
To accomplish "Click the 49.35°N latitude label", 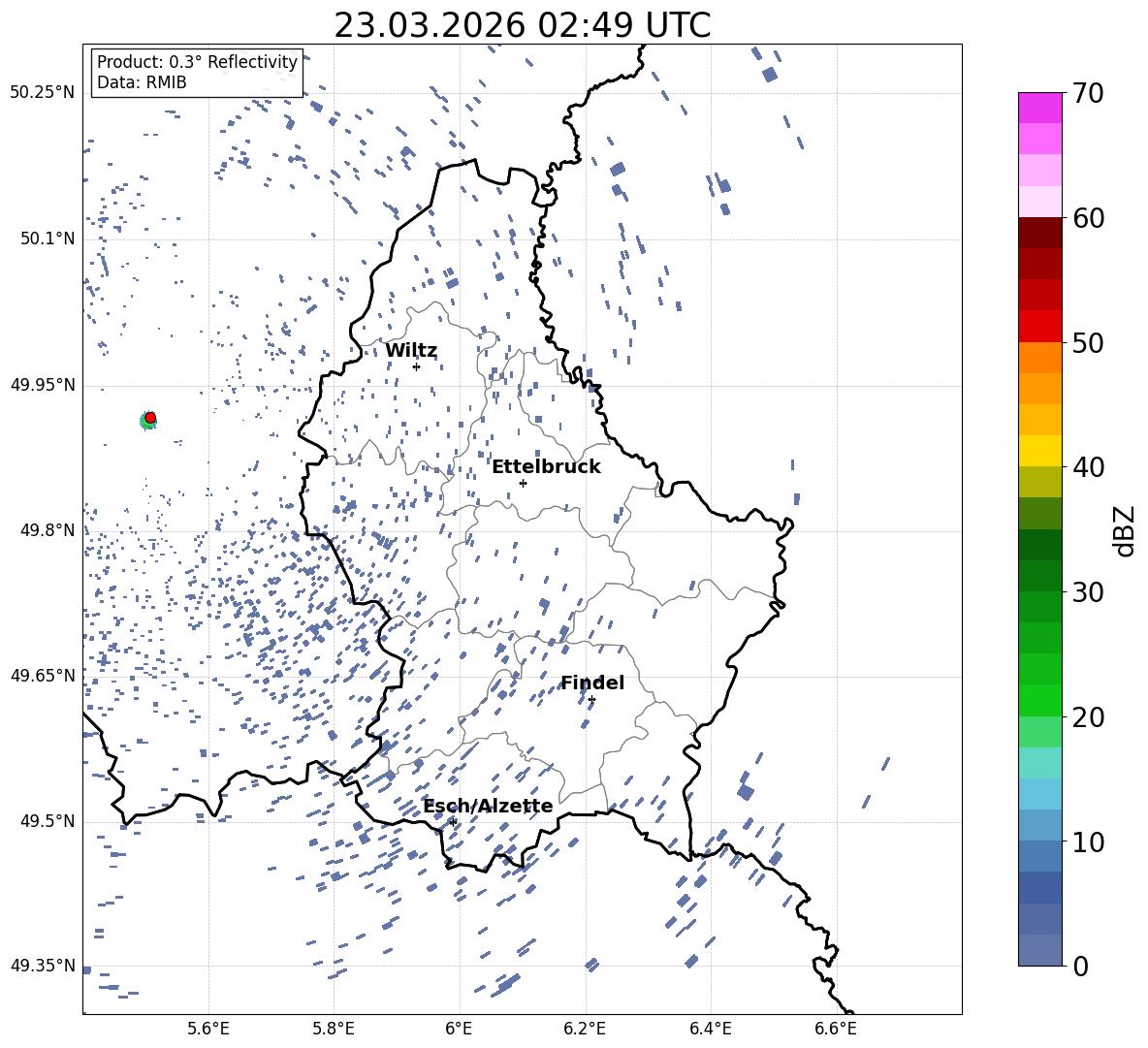I will [x=43, y=966].
